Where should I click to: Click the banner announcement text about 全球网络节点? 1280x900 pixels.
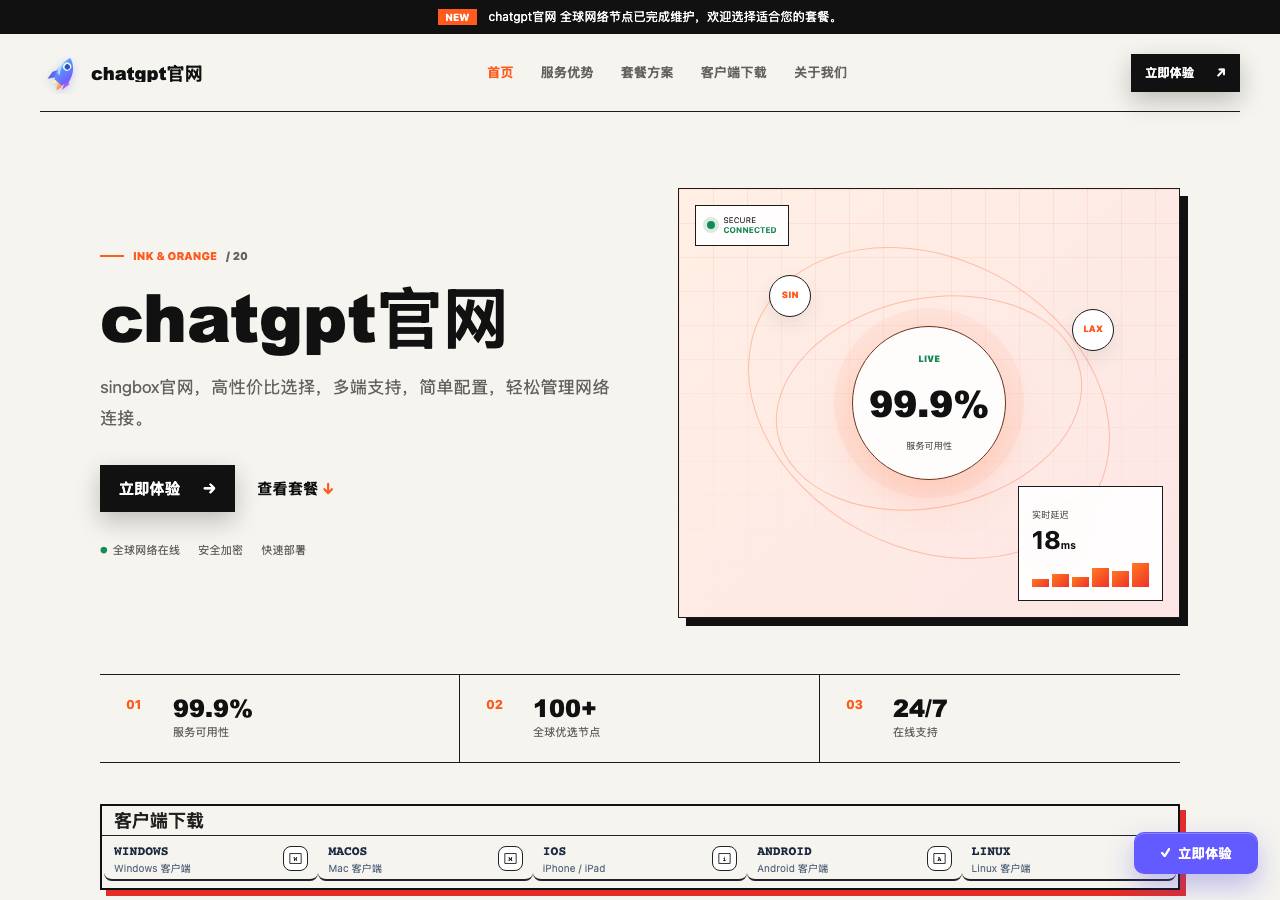[x=665, y=17]
